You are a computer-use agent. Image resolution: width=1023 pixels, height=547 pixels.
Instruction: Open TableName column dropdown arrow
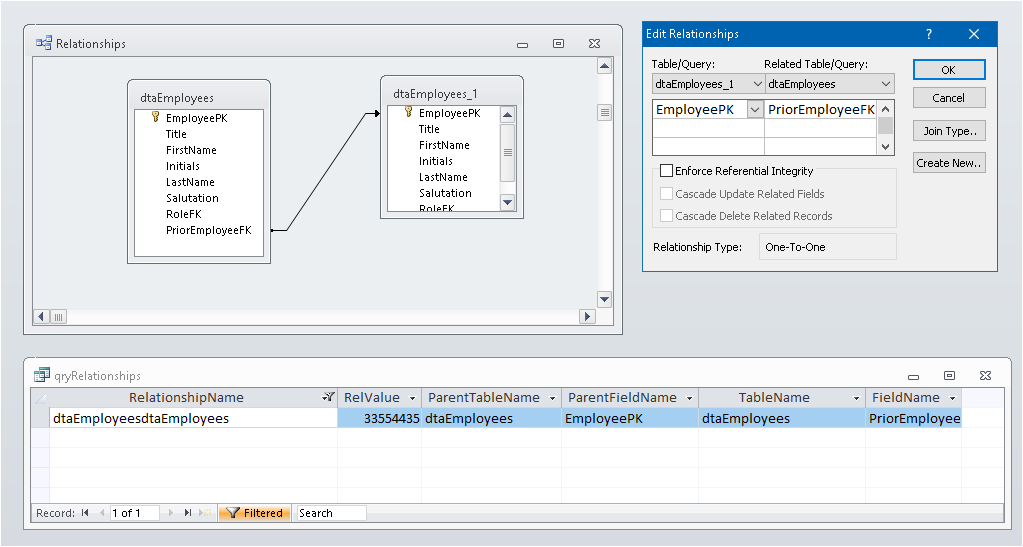[857, 398]
